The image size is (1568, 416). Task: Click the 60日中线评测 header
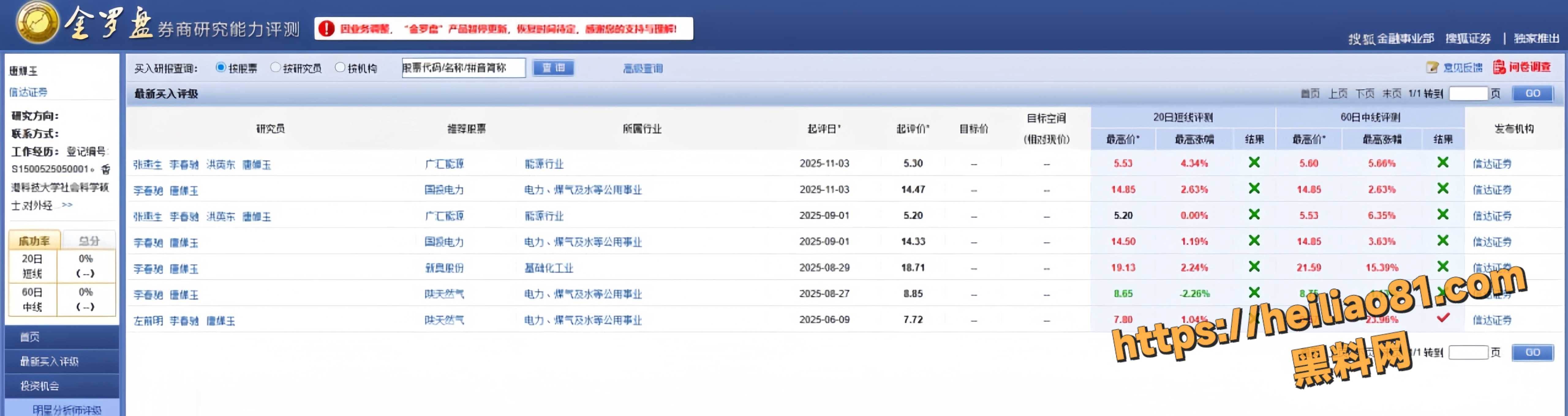[x=1370, y=117]
